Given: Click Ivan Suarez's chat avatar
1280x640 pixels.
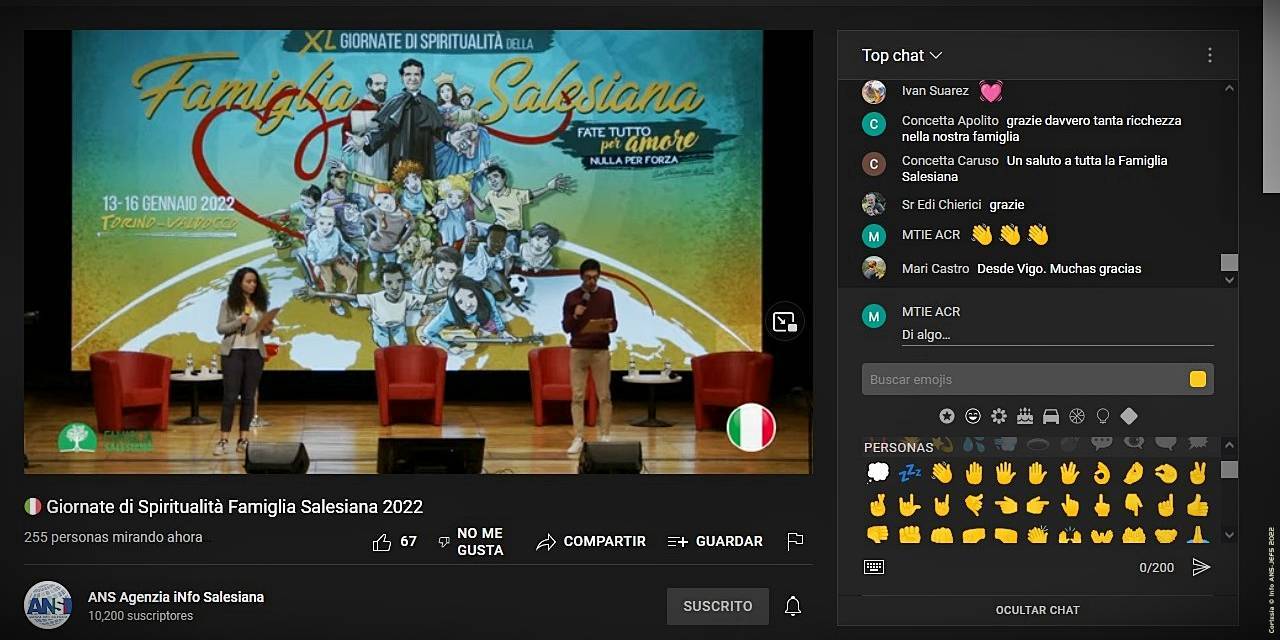Looking at the screenshot, I should point(874,92).
